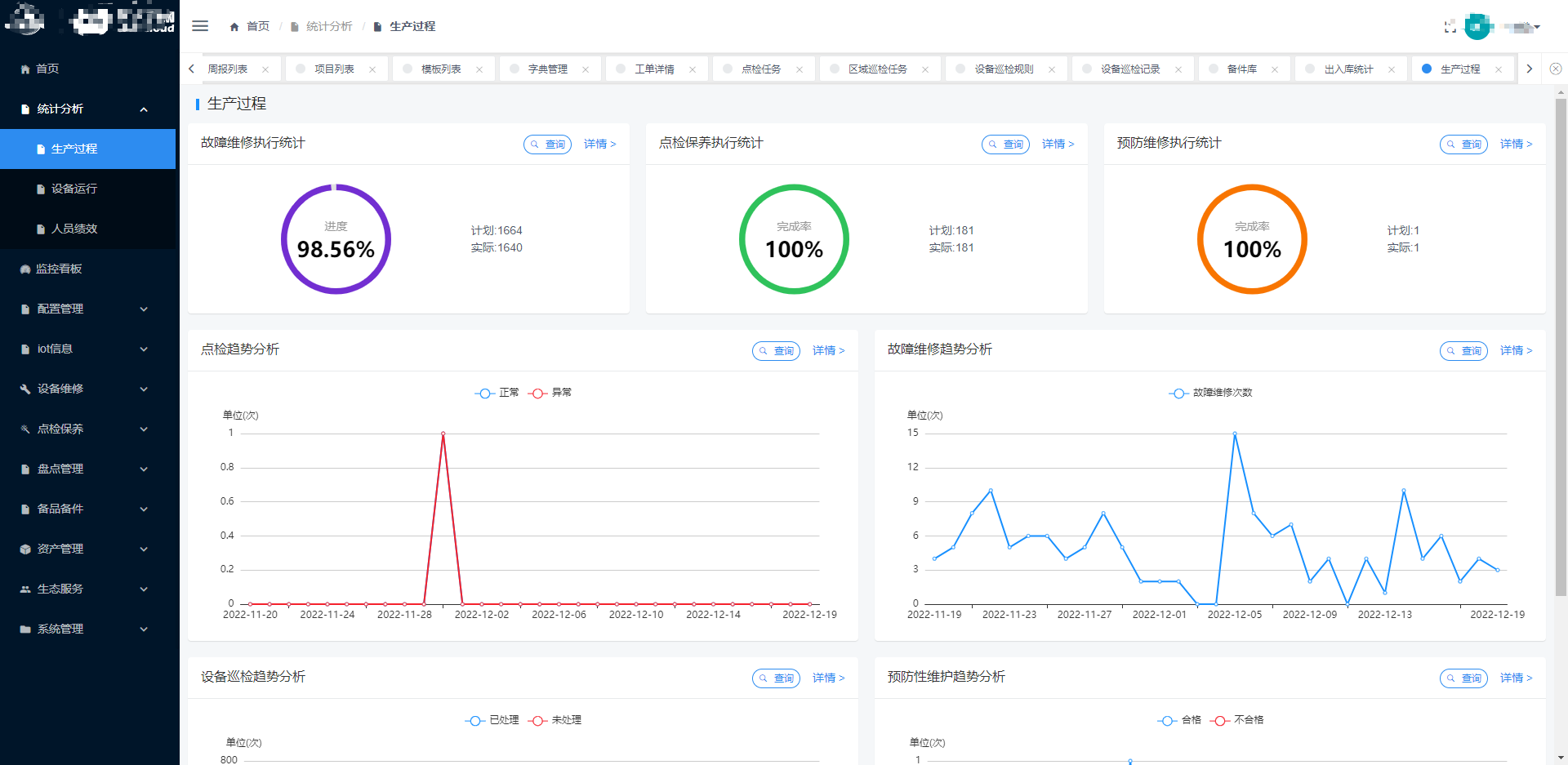1568x765 pixels.
Task: Open the fullscreen toggle icon in header
Action: point(1450,27)
